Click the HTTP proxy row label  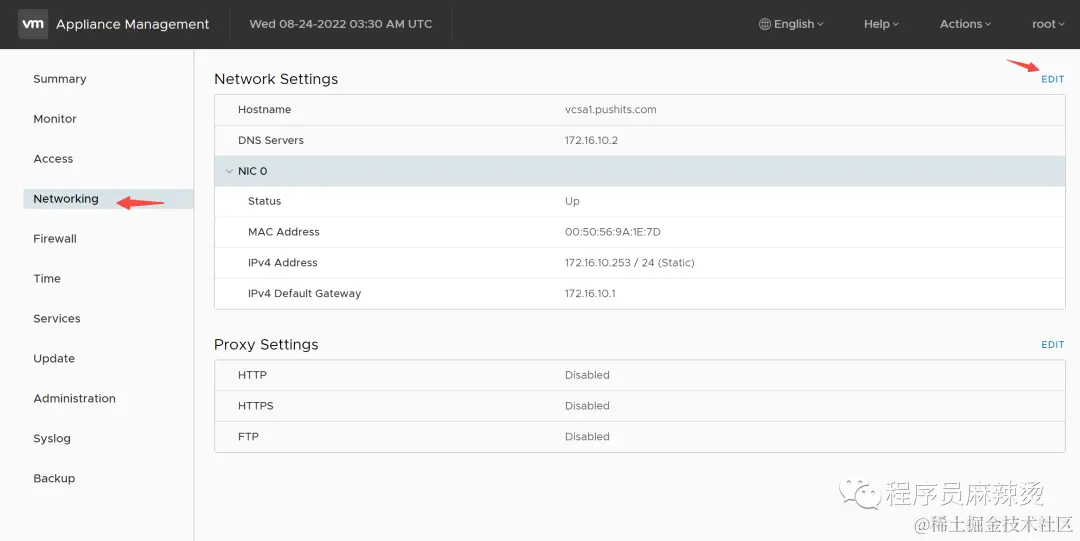tap(252, 376)
